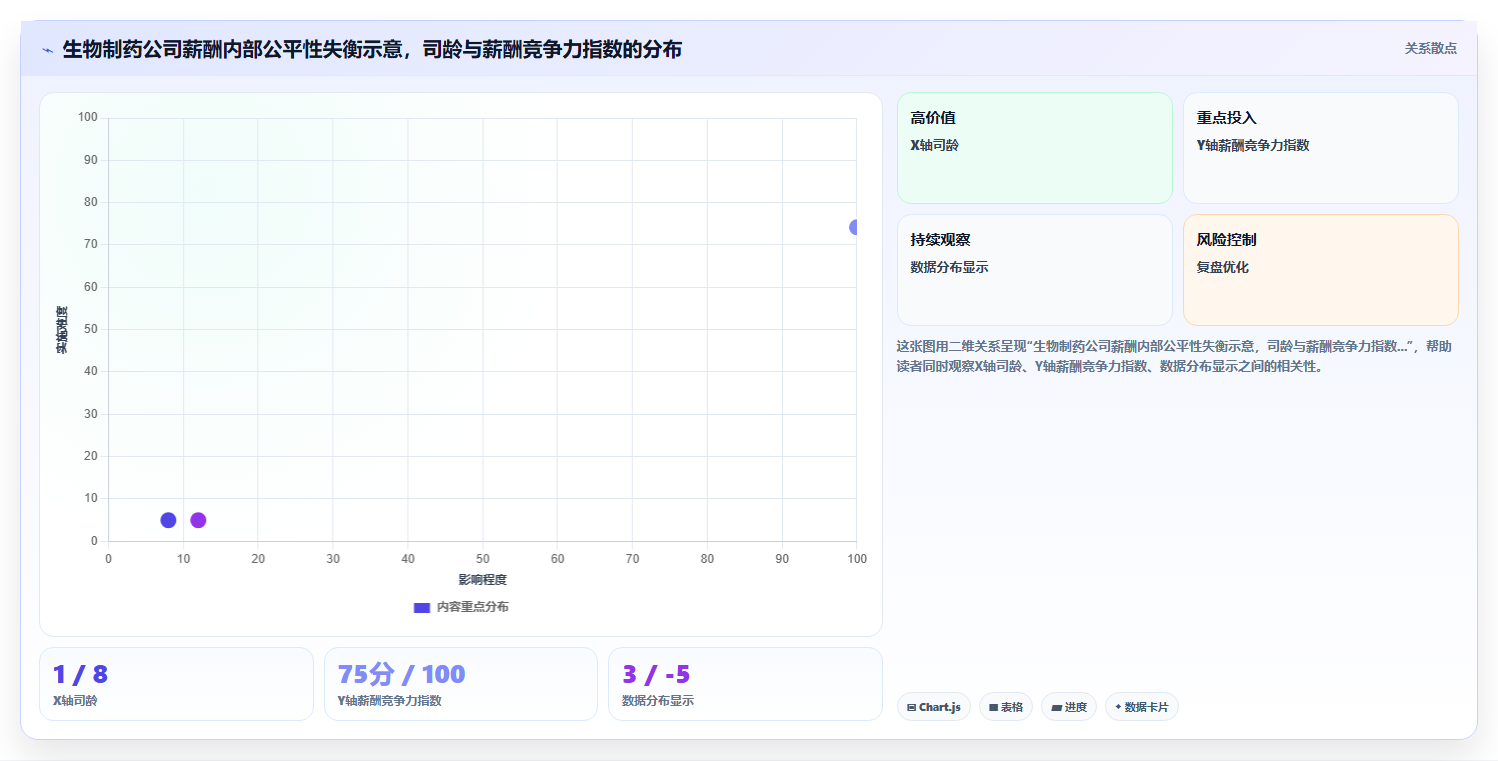This screenshot has height=761, width=1498.
Task: Click the 进度 tag chip
Action: (x=1068, y=707)
